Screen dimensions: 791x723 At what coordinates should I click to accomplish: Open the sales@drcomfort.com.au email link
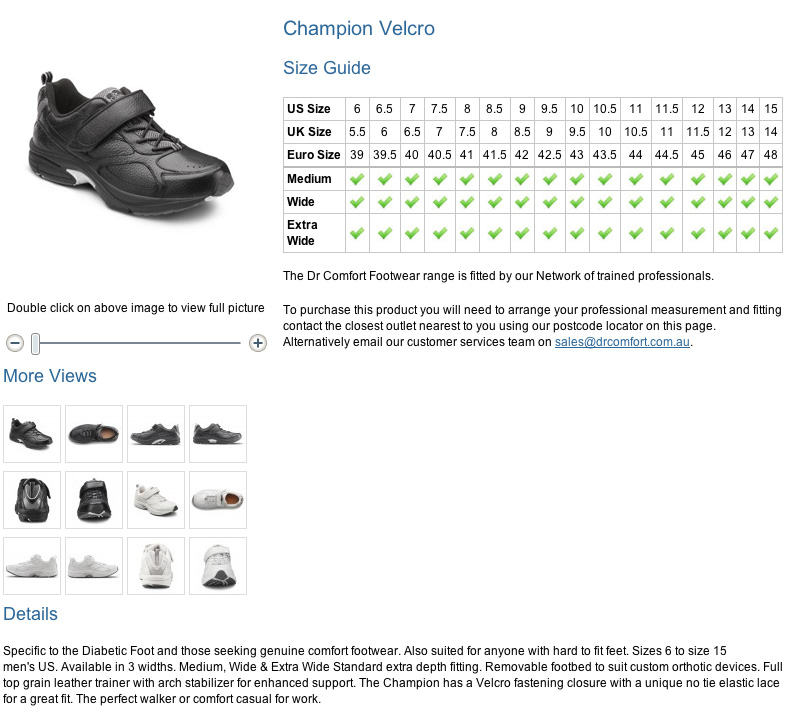(x=622, y=342)
